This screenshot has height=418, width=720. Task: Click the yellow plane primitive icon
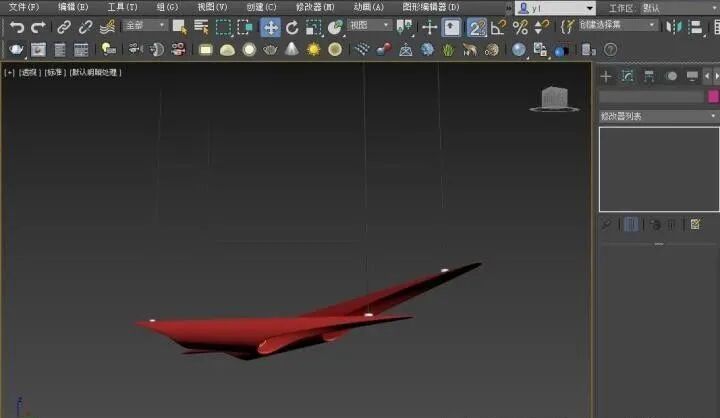click(205, 50)
